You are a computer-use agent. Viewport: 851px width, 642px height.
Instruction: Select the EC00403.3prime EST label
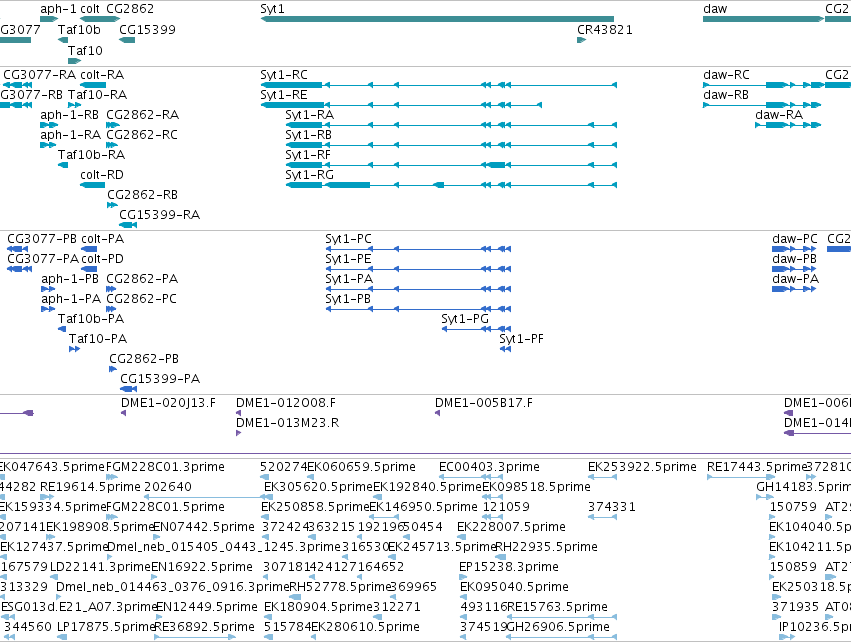click(x=489, y=467)
